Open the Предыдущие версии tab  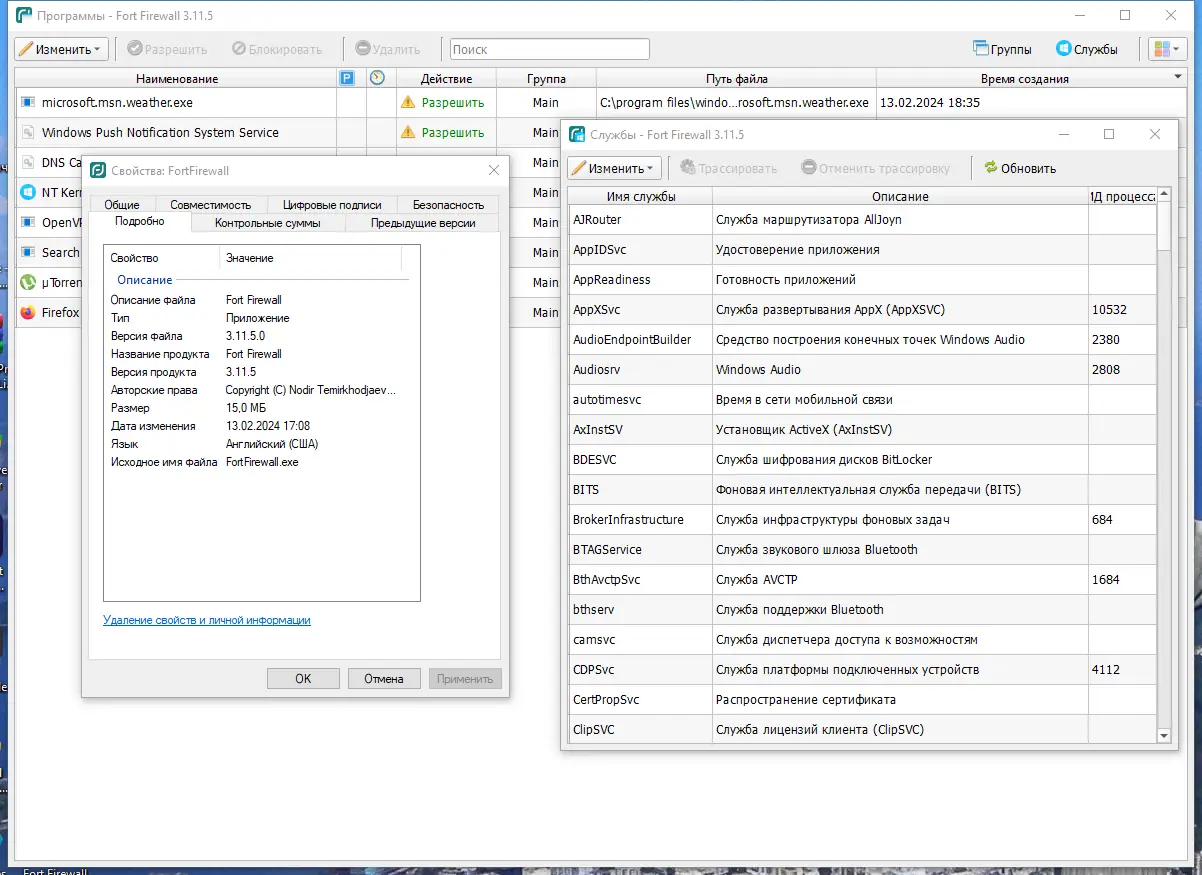[423, 223]
